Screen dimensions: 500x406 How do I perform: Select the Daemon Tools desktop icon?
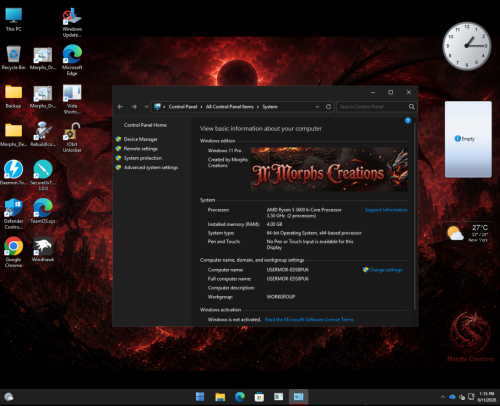[x=13, y=172]
